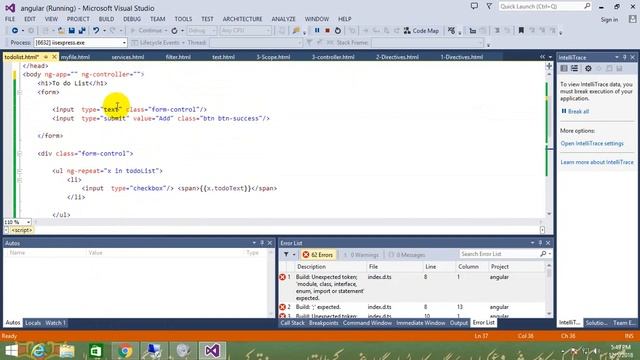
Task: Pin the Error List panel
Action: (540, 243)
